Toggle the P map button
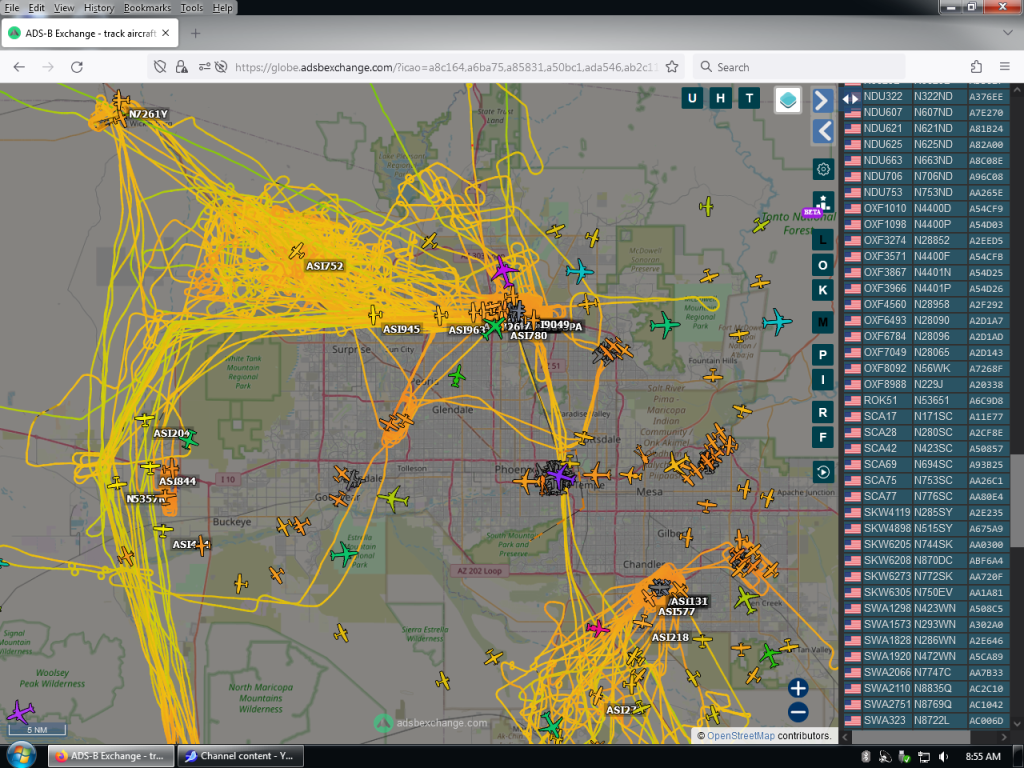 (823, 355)
